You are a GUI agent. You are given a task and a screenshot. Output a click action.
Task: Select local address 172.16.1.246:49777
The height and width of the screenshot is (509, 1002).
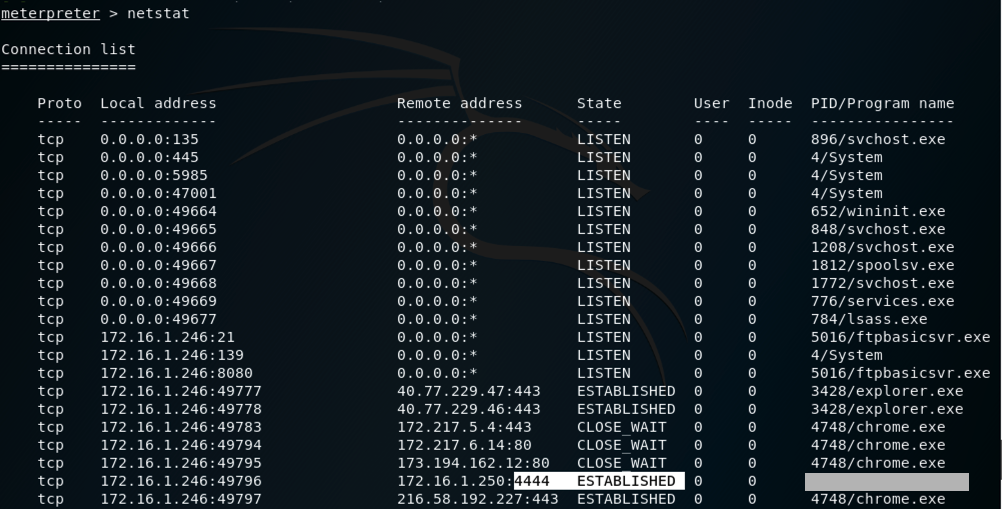point(181,391)
